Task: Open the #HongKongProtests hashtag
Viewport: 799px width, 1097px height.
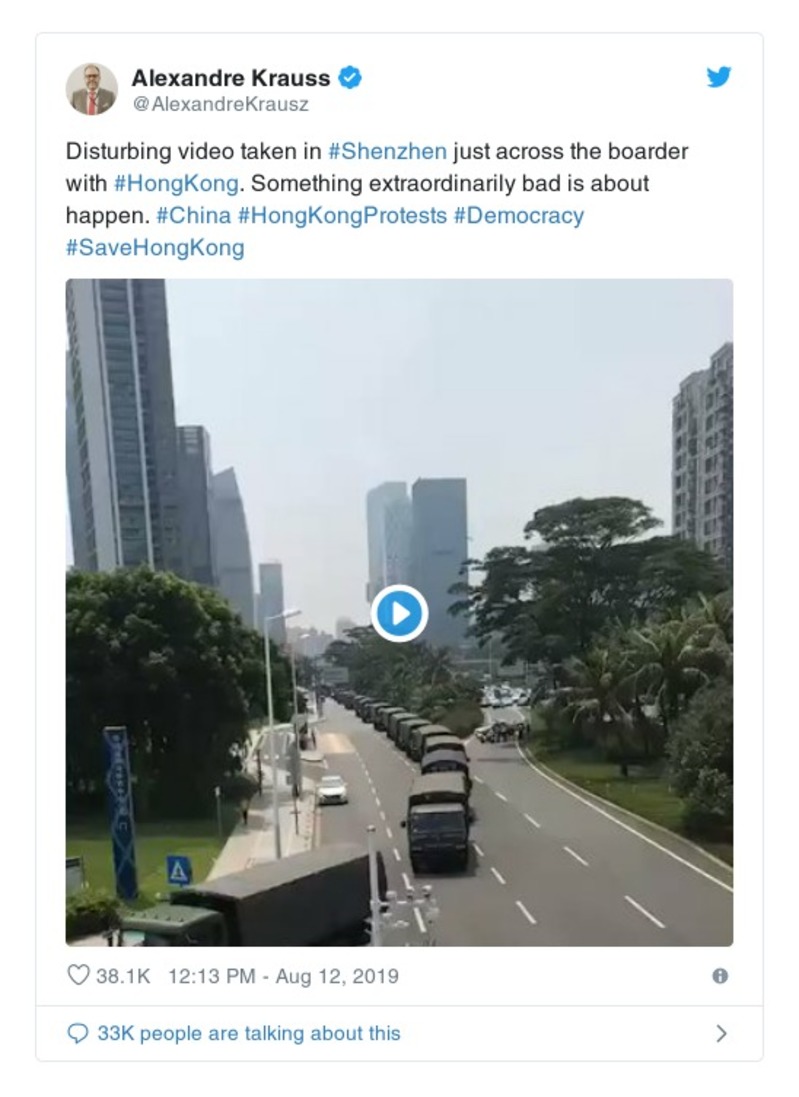Action: [x=342, y=216]
